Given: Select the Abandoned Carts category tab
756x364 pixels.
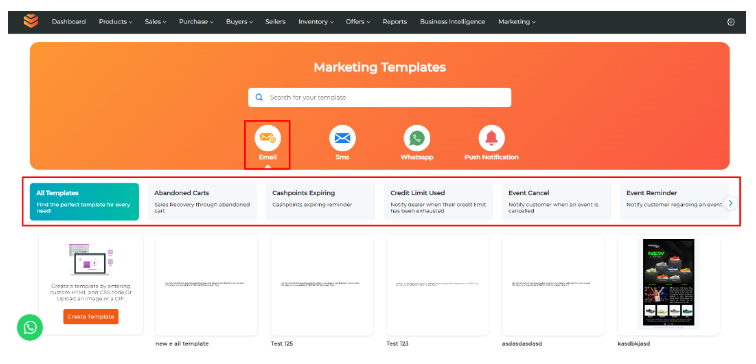Looking at the screenshot, I should tap(202, 202).
